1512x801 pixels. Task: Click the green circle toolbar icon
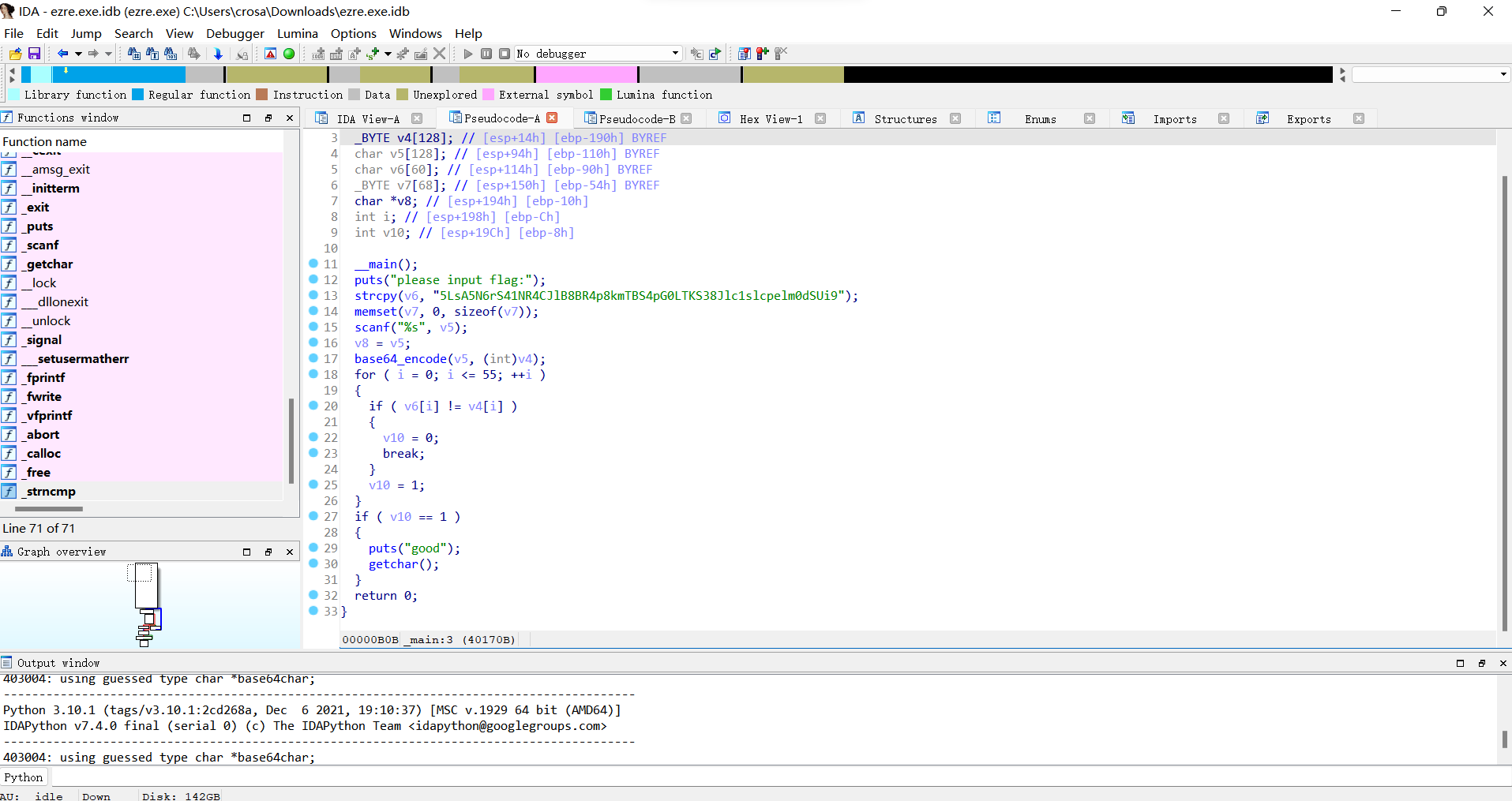289,54
